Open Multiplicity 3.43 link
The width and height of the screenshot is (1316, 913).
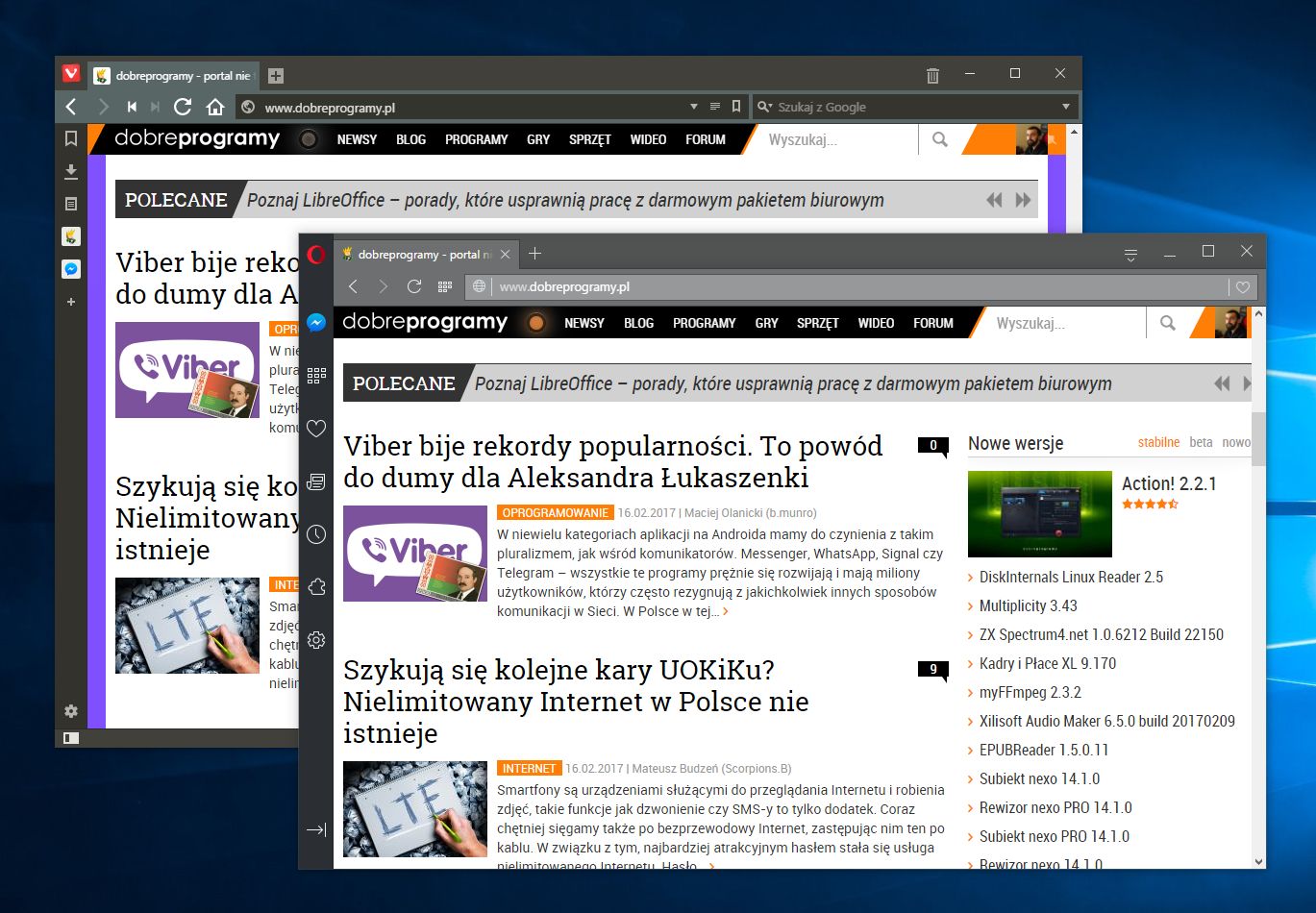[x=1028, y=605]
